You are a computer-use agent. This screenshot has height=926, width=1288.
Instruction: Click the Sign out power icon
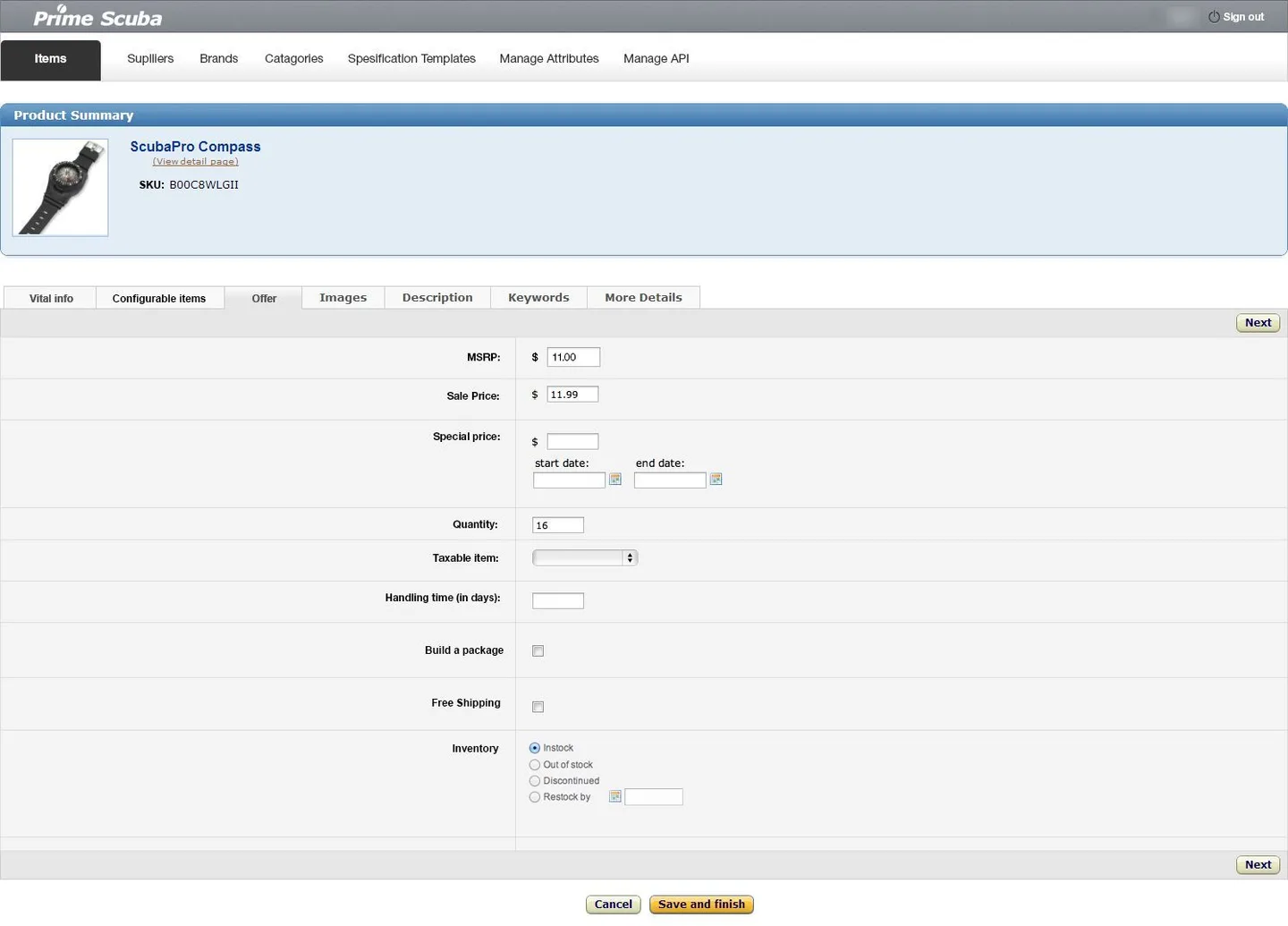click(x=1214, y=17)
